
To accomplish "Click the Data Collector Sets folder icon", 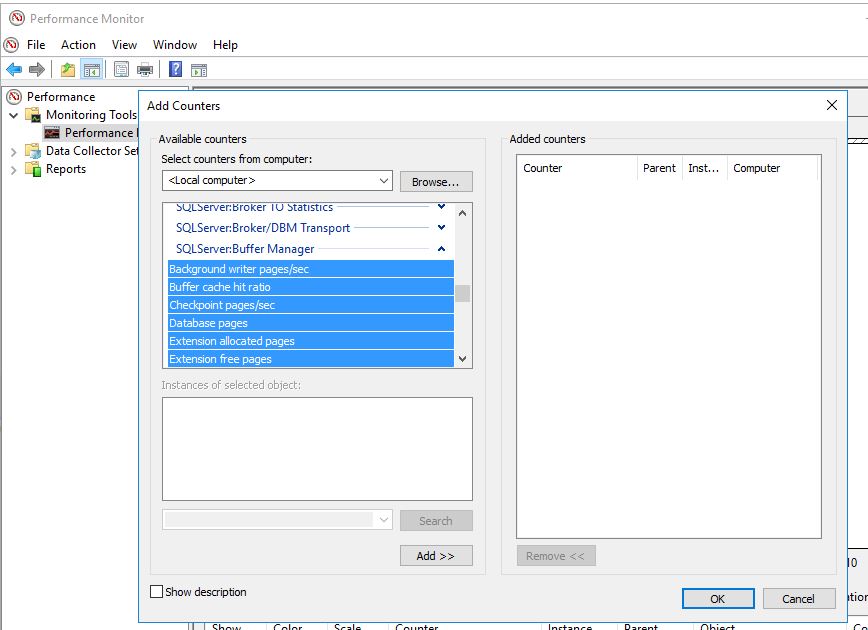I will 33,151.
